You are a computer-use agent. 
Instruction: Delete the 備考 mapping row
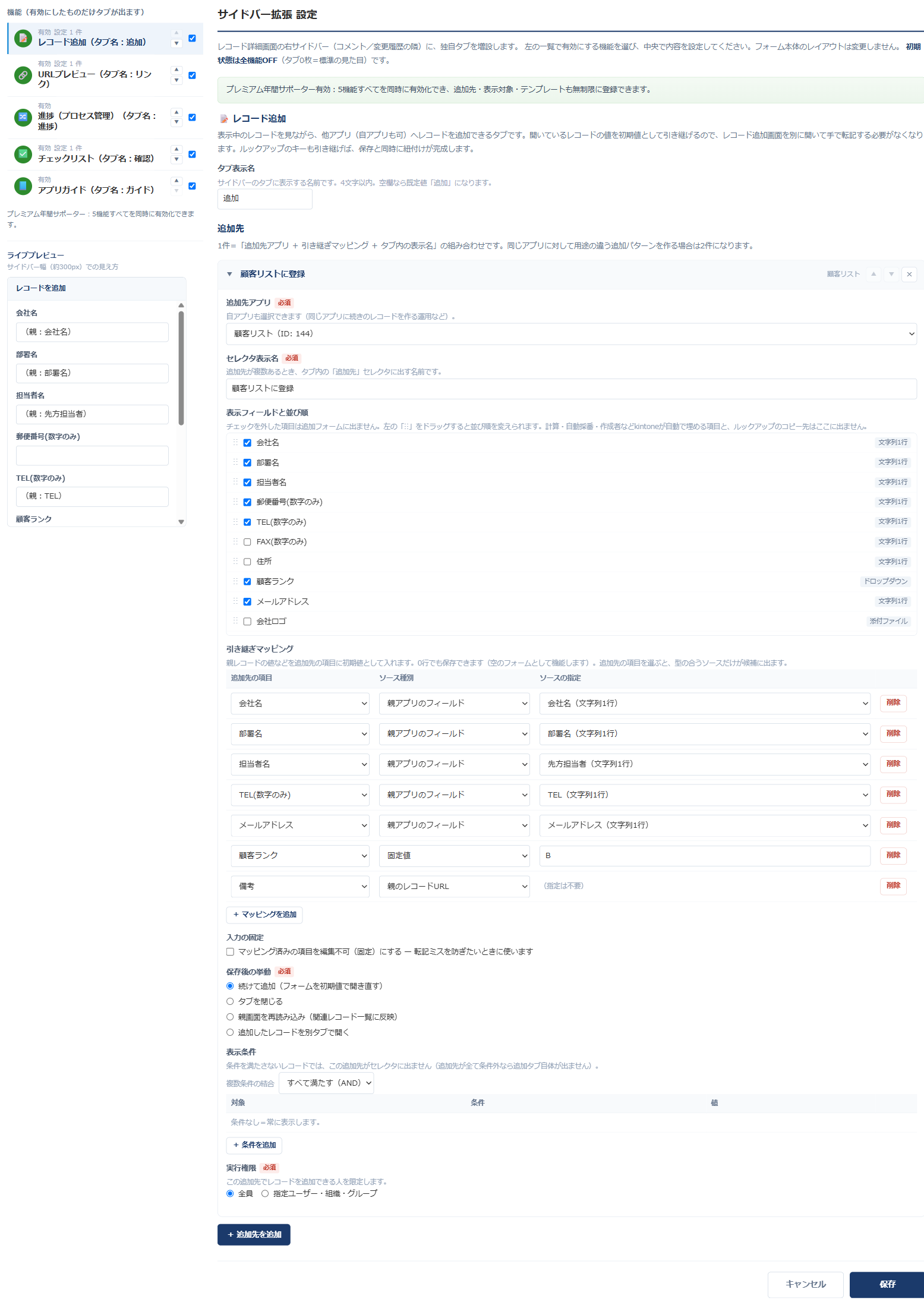point(893,885)
